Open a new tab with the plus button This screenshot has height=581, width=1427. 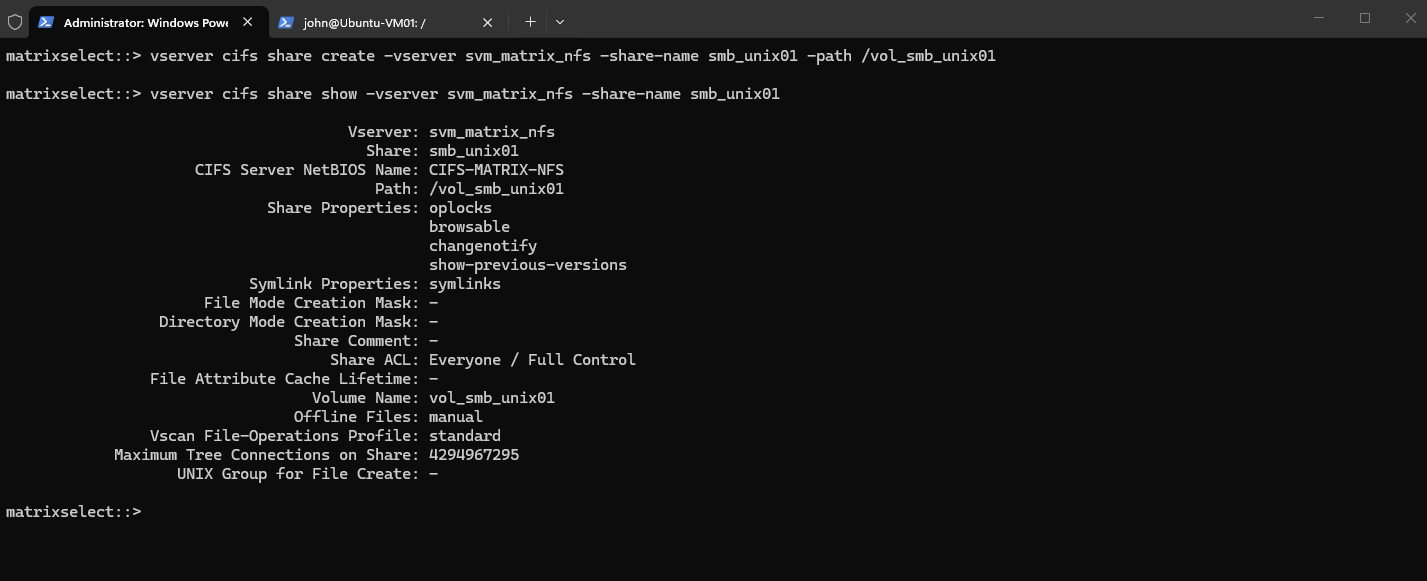pyautogui.click(x=530, y=21)
